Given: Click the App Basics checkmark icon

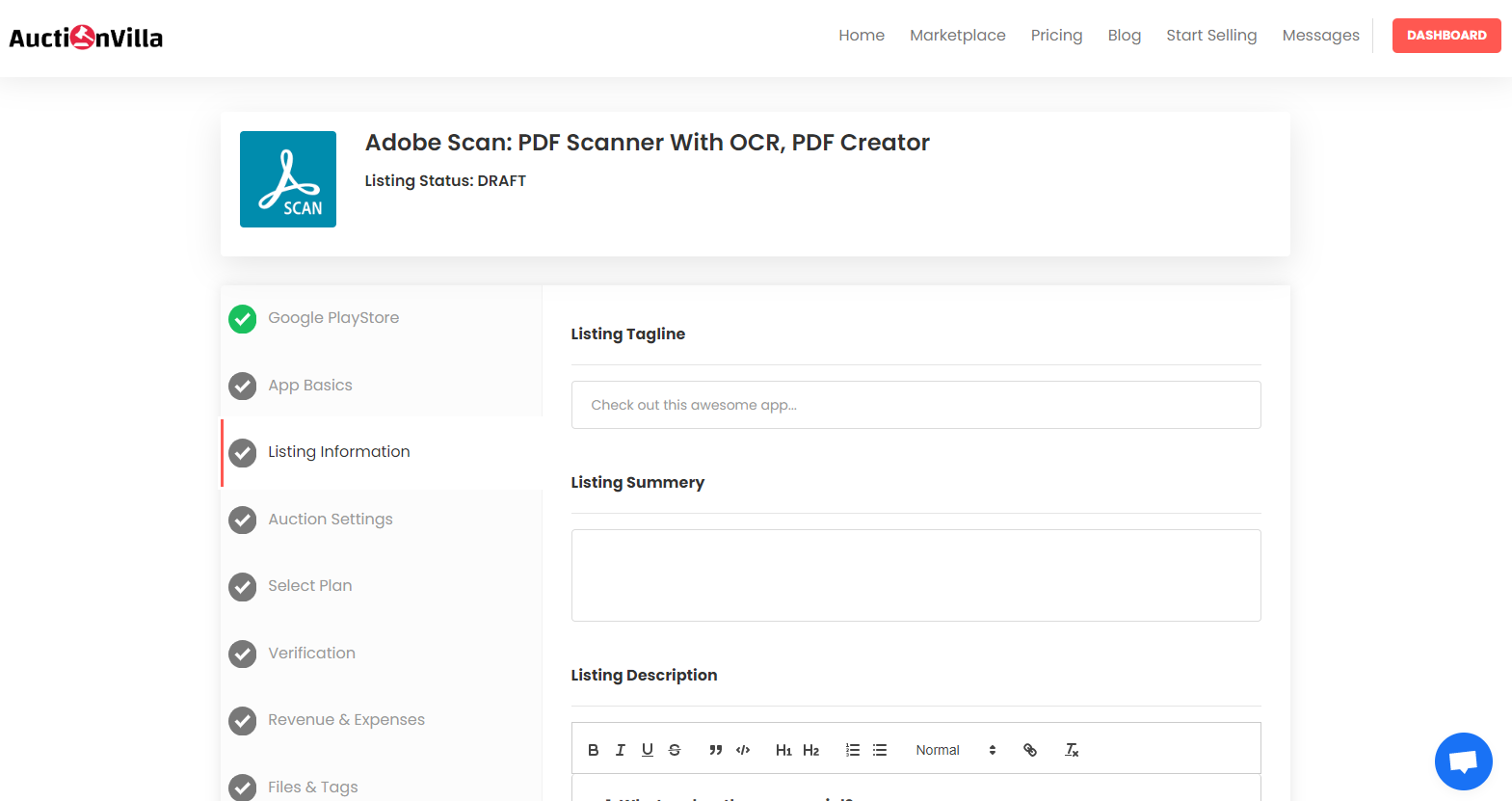Looking at the screenshot, I should point(243,386).
